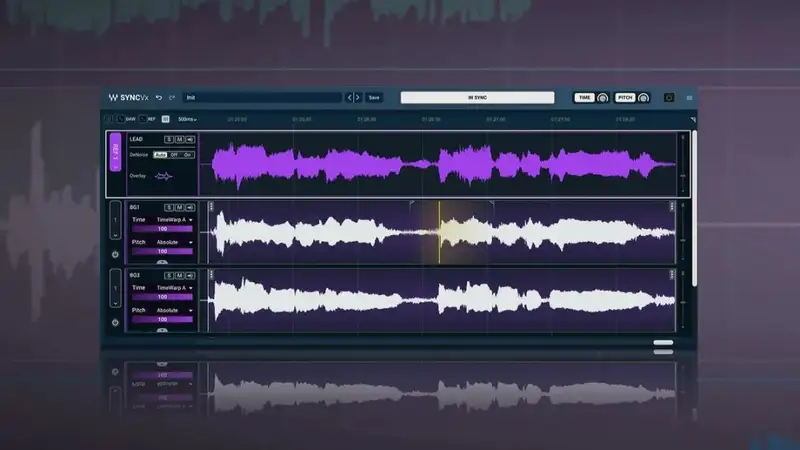This screenshot has width=800, height=450.
Task: Click the square power icon in header
Action: [669, 97]
